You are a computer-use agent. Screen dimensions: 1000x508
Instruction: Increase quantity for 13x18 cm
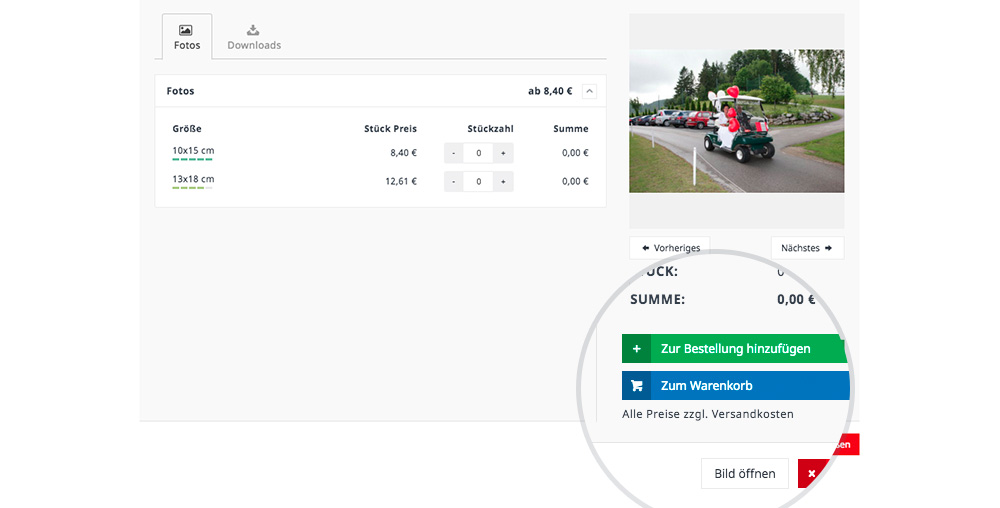(x=503, y=182)
